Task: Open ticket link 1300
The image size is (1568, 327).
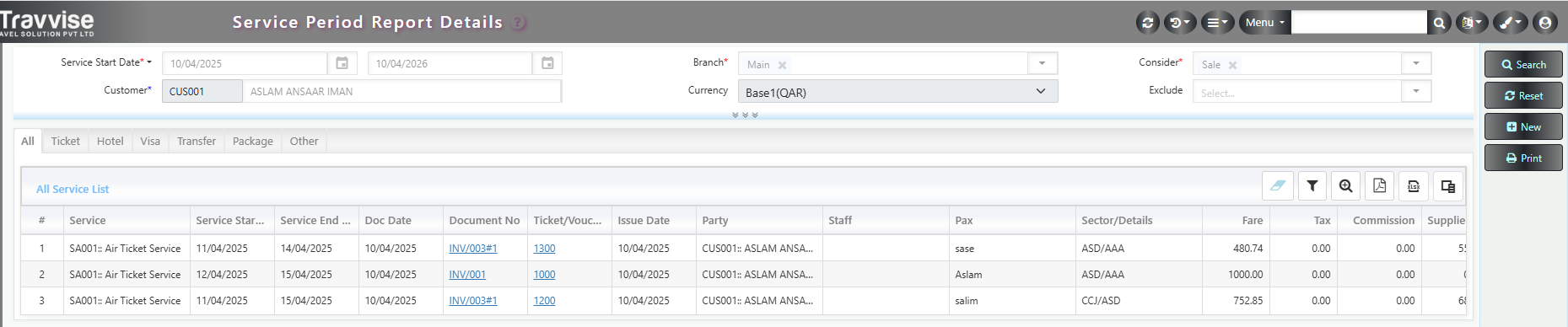Action: coord(544,249)
